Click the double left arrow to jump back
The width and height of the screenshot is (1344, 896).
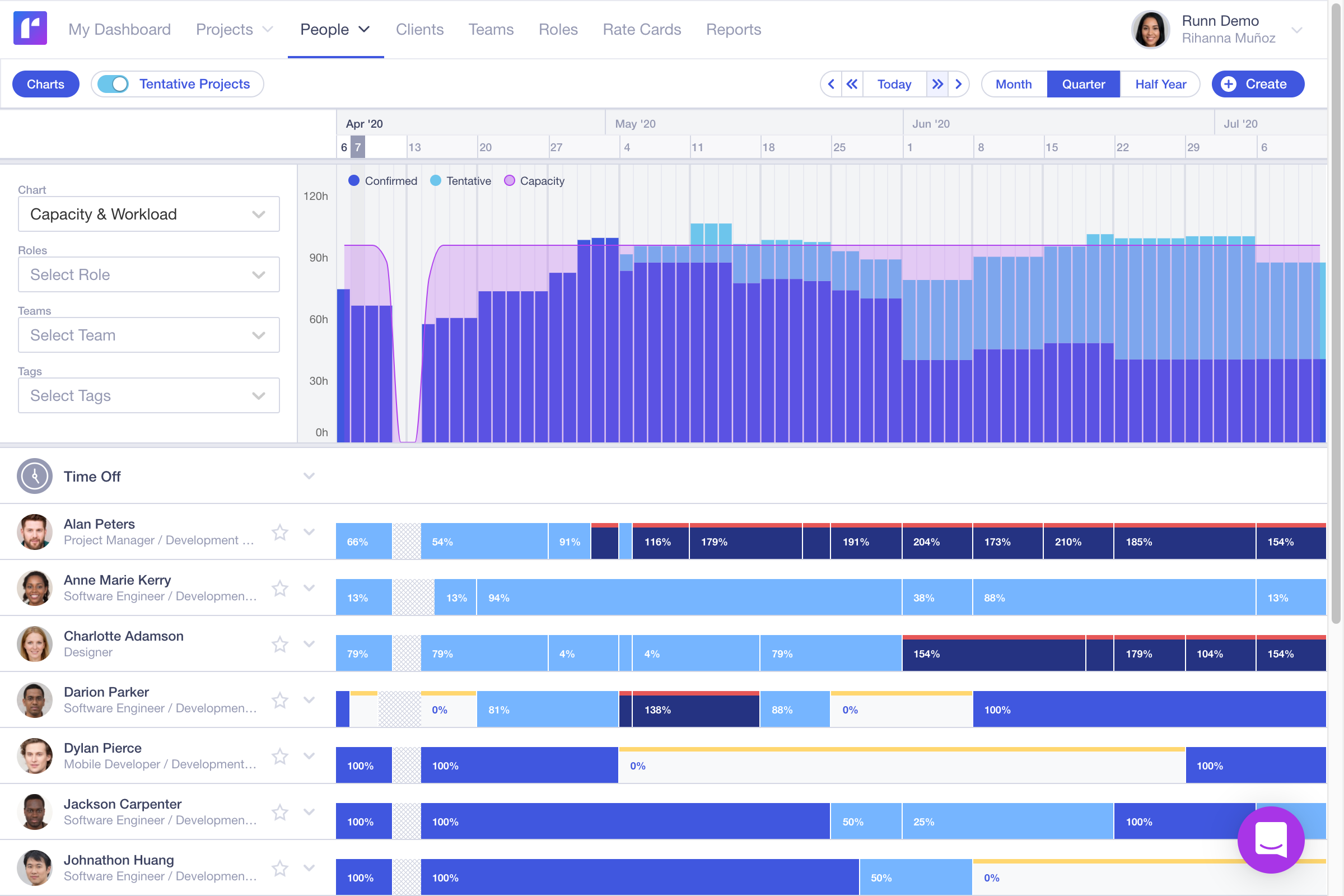pos(851,84)
